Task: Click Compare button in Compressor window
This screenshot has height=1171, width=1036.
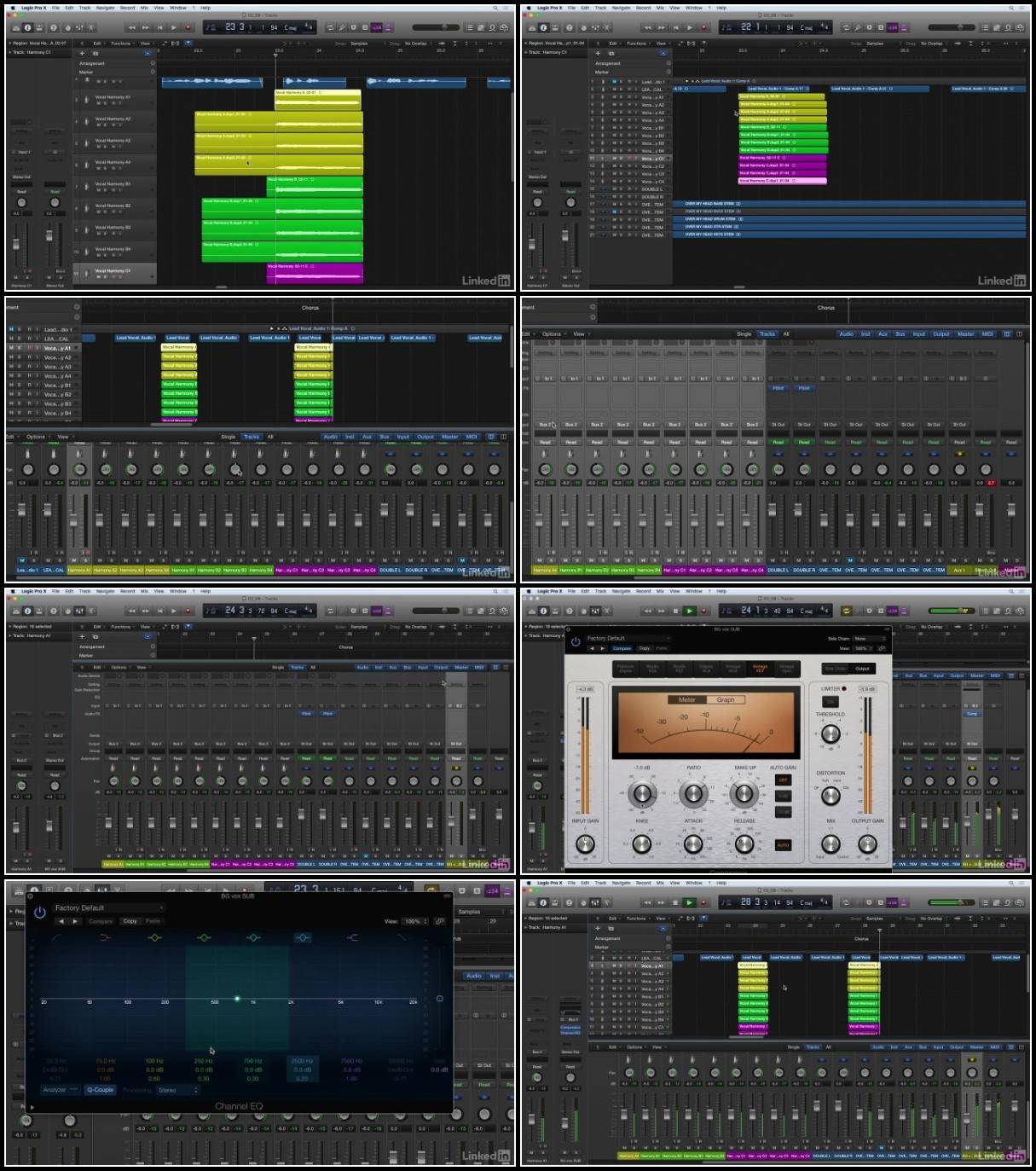Action: 622,648
